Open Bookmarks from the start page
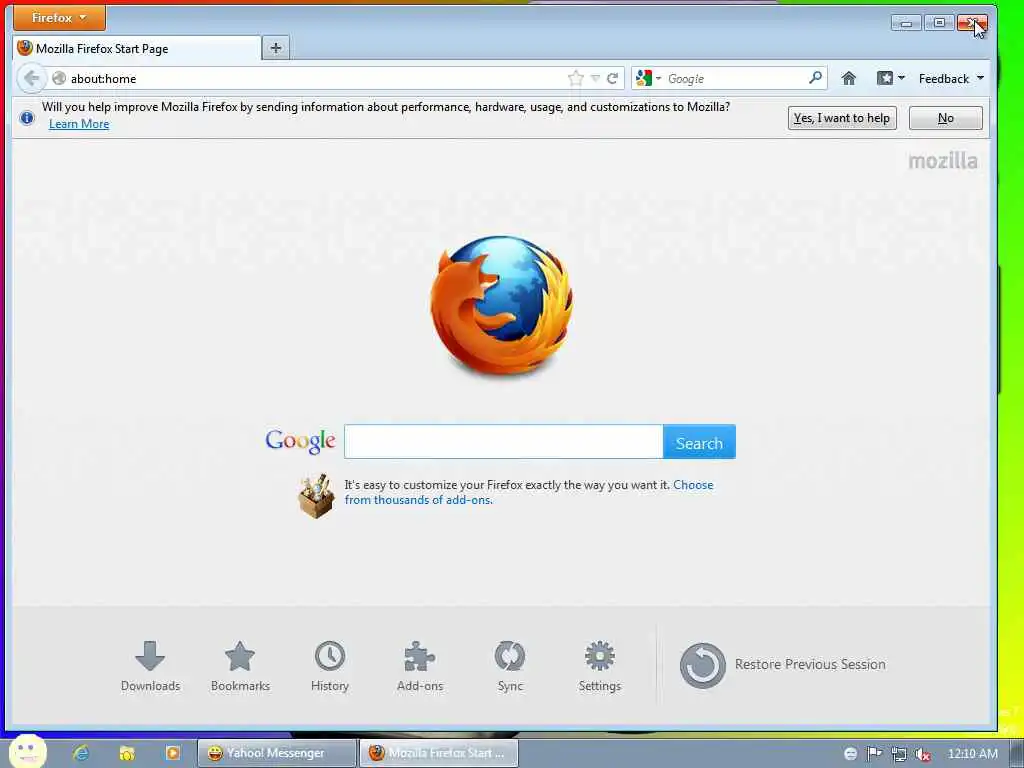 coord(240,666)
